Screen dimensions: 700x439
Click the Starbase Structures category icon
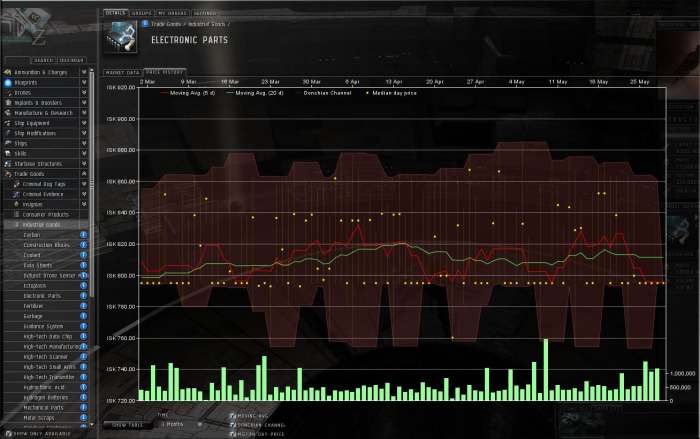tap(8, 164)
